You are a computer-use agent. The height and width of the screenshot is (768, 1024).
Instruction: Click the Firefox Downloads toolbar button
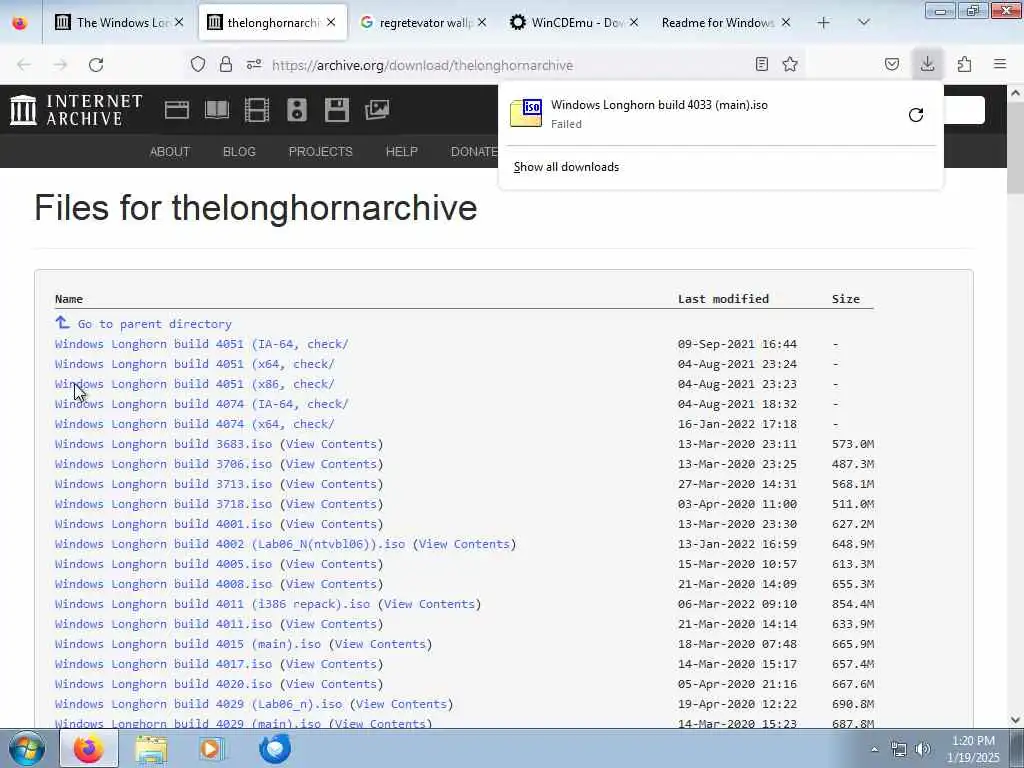(927, 64)
